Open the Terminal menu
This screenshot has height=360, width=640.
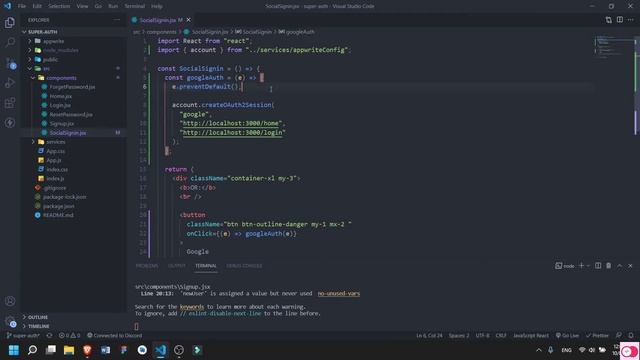[135, 6]
